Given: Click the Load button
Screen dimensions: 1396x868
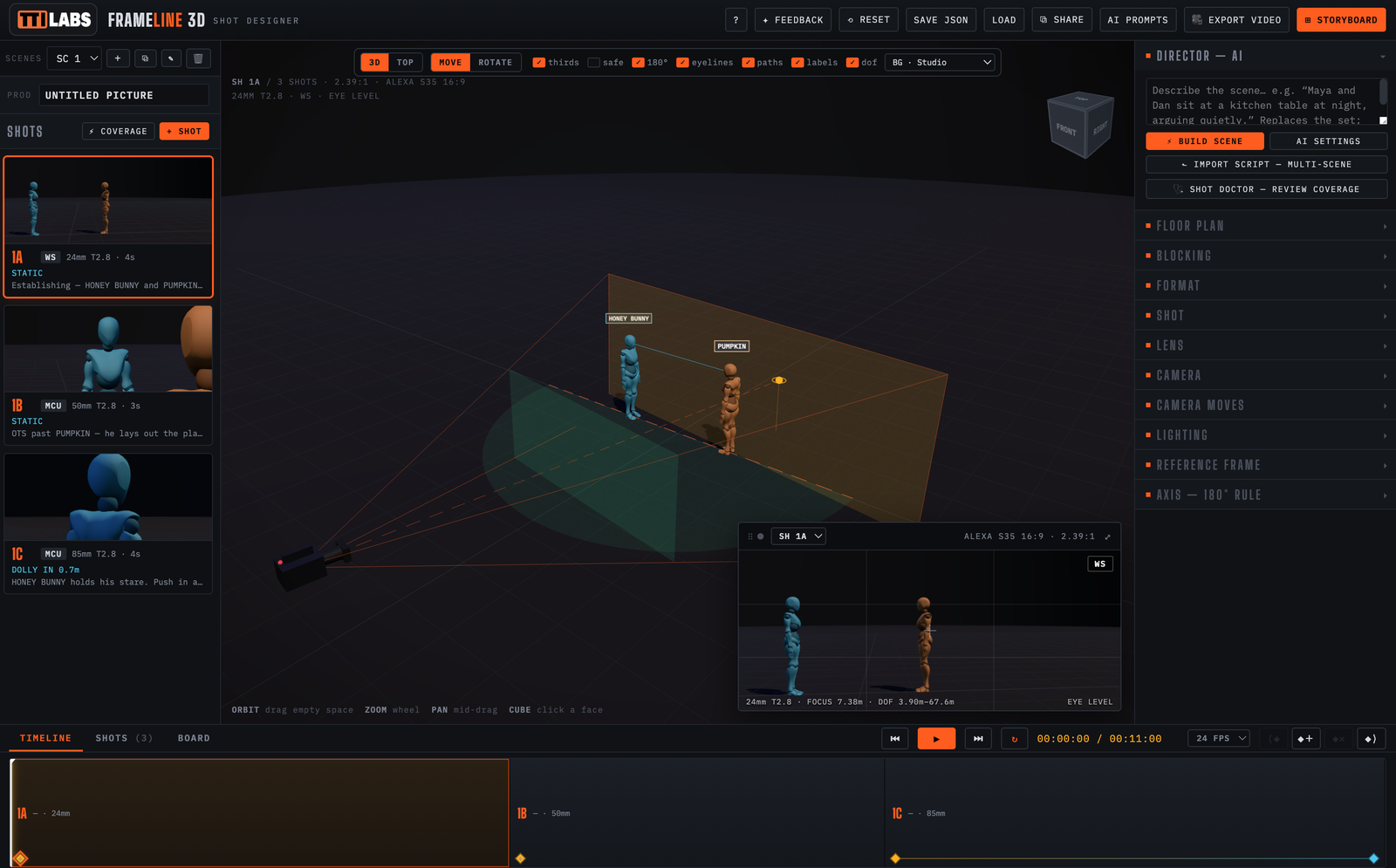Looking at the screenshot, I should 1004,20.
